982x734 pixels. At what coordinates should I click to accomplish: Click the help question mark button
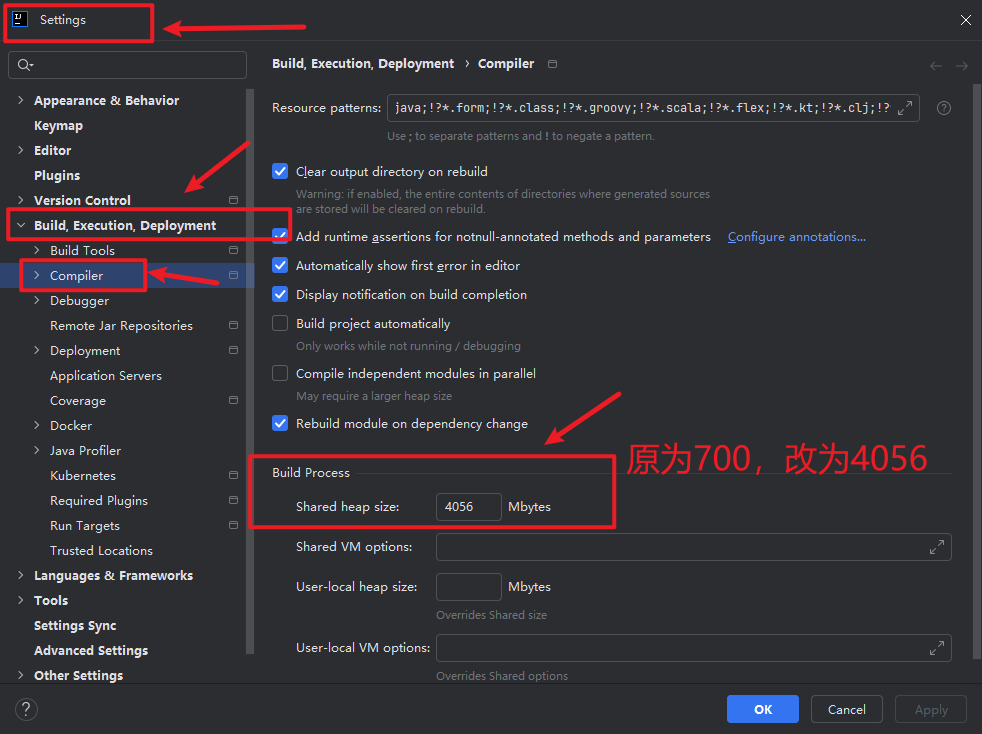(x=26, y=710)
